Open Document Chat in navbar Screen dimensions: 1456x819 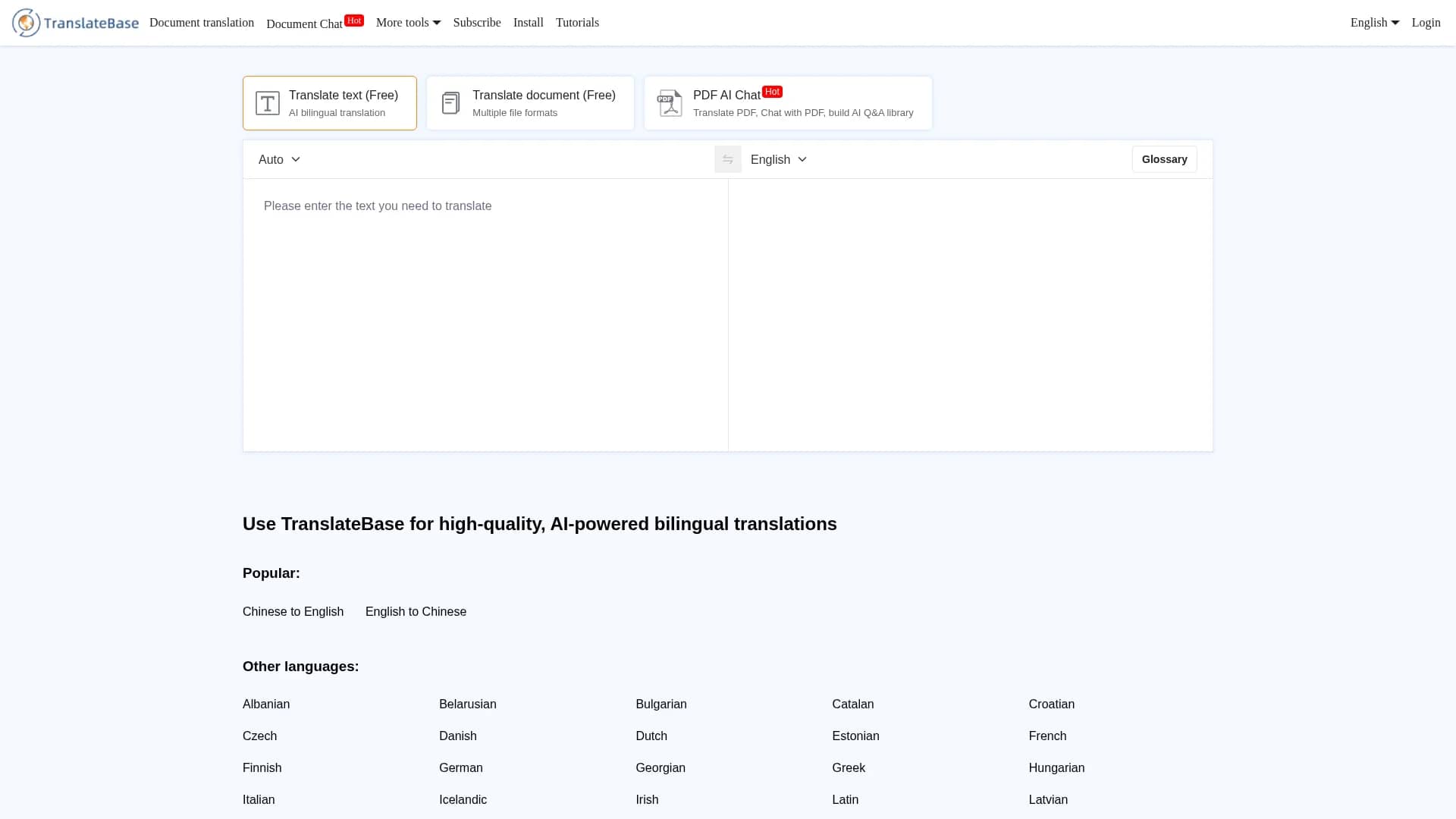(315, 23)
